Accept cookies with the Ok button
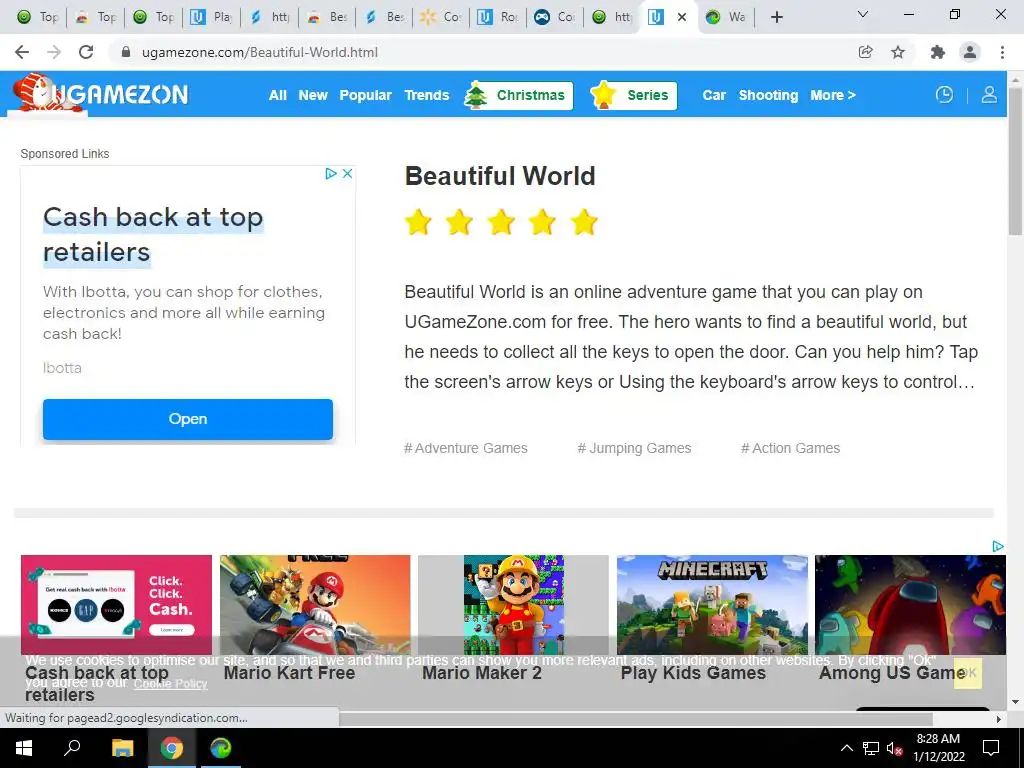 pos(967,672)
